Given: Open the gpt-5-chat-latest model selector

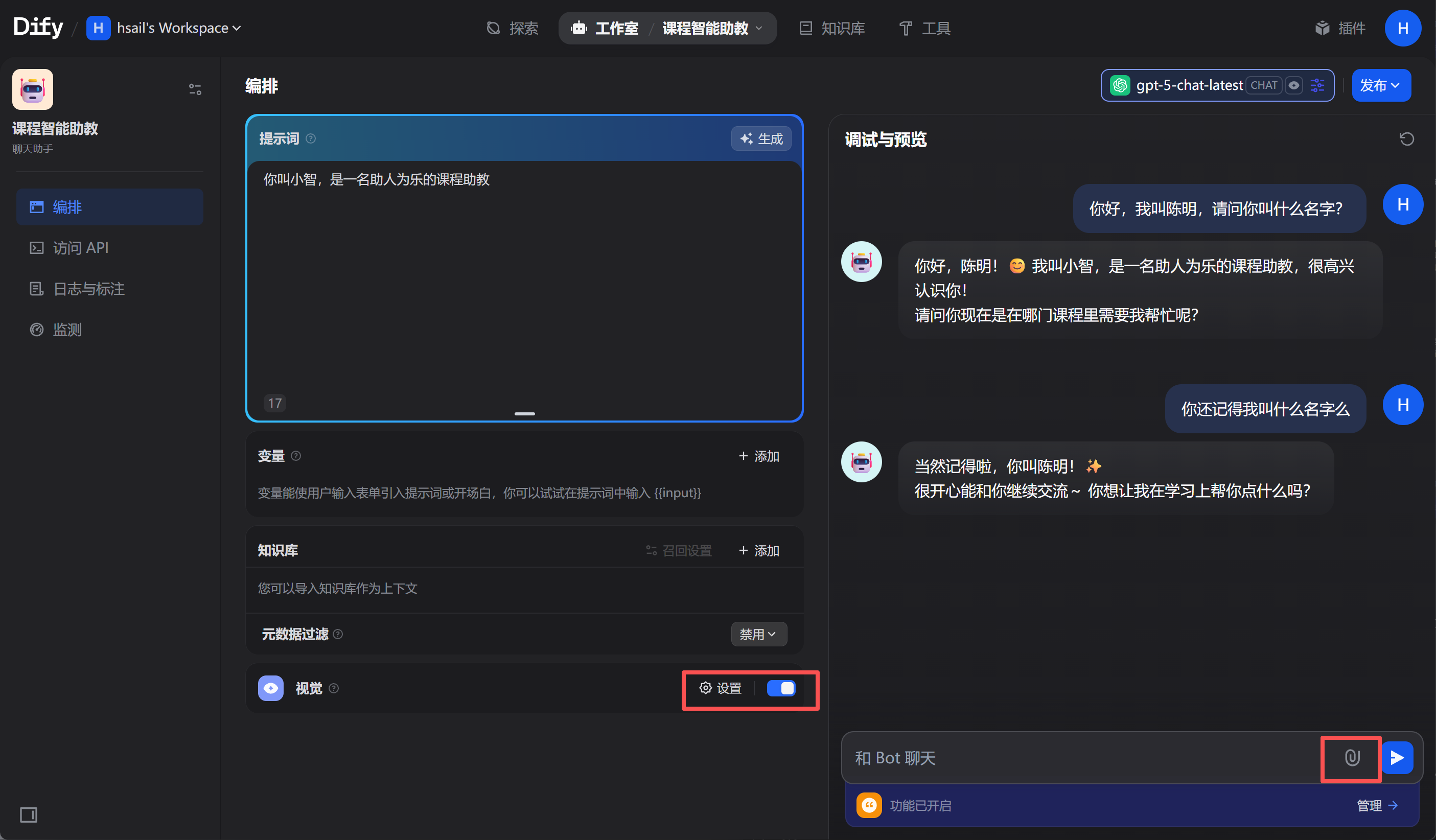Looking at the screenshot, I should click(1217, 85).
